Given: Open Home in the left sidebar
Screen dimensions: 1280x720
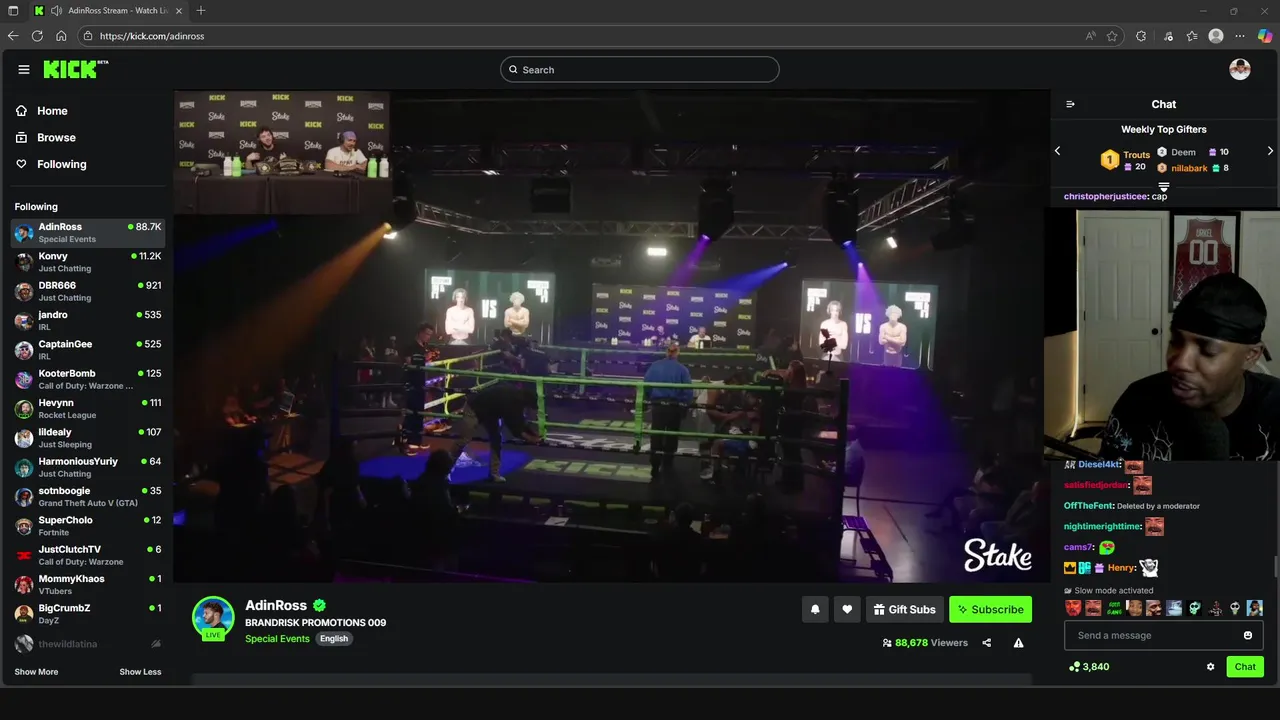Looking at the screenshot, I should tap(42, 111).
